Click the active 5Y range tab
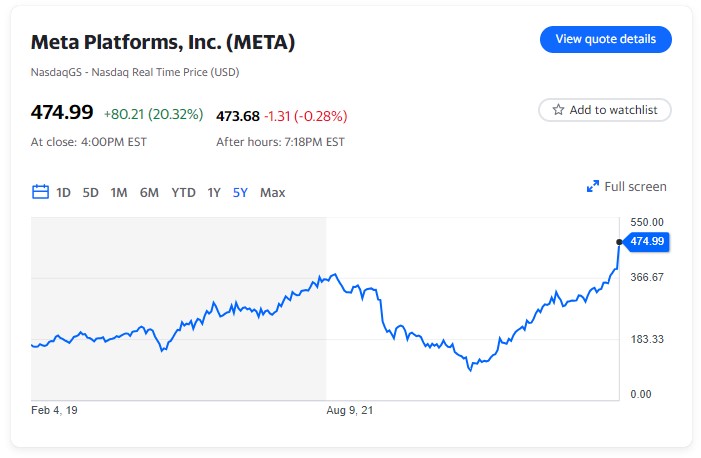This screenshot has width=701, height=458. coord(240,192)
